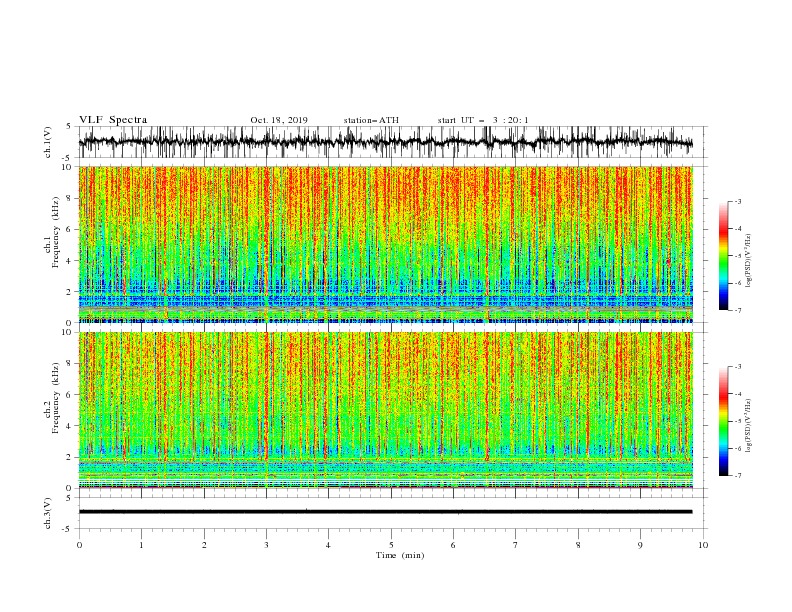Click the "-5" tick on ch.3(V) axis
The image size is (792, 612).
67,529
